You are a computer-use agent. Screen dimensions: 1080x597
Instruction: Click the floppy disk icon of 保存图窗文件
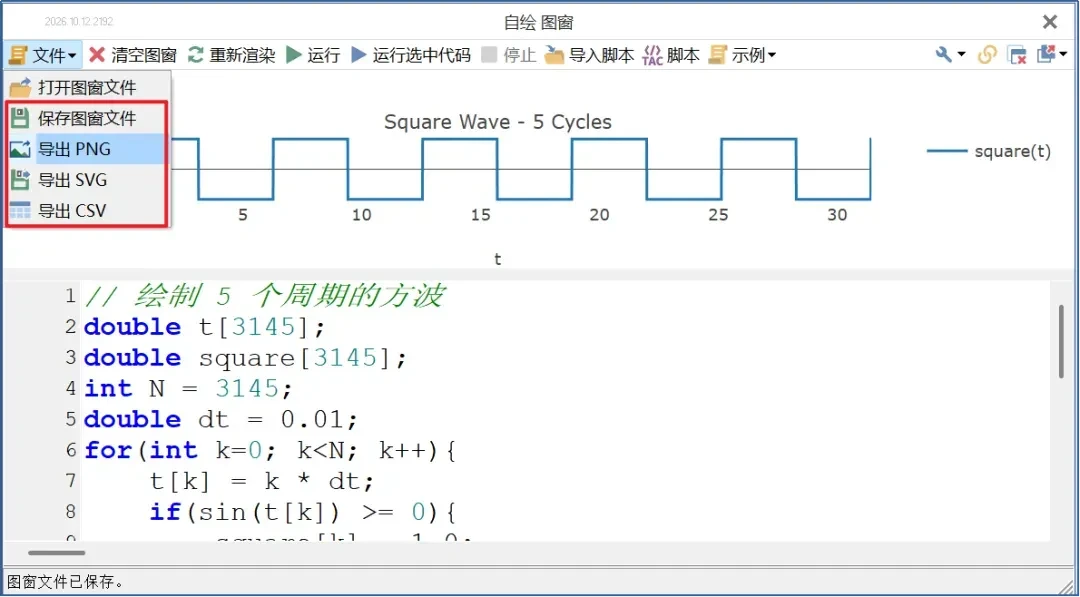point(21,118)
